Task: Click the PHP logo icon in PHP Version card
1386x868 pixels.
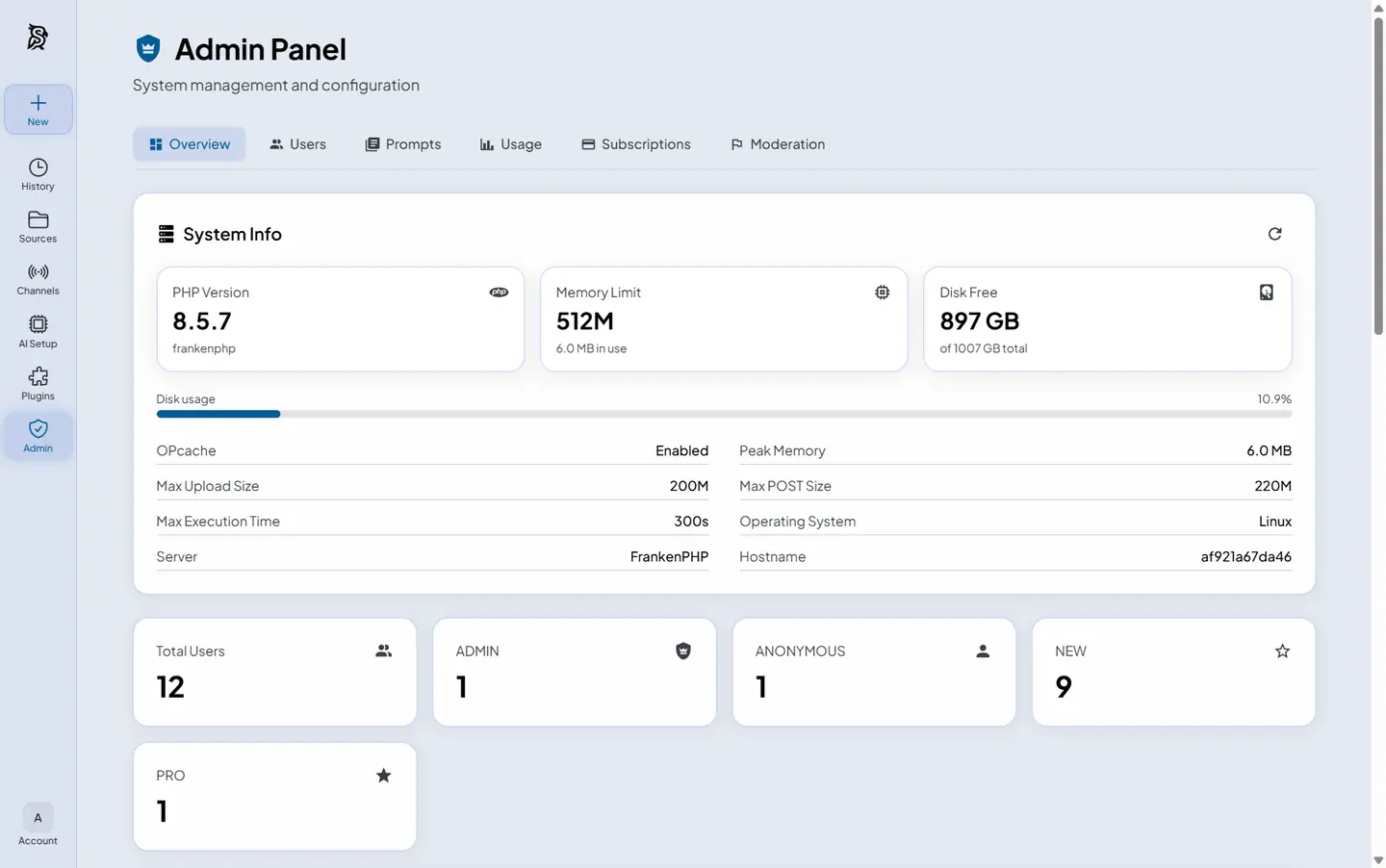Action: 499,293
